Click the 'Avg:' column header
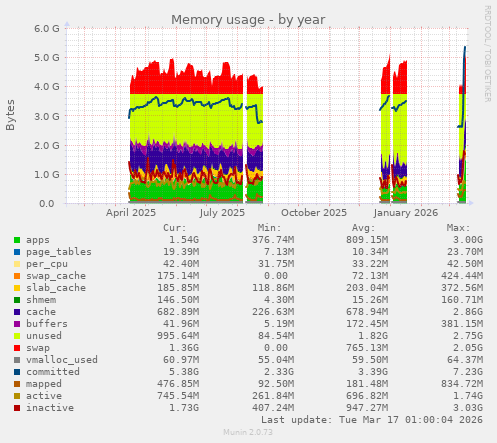Viewport: 497px width, 443px height. (364, 228)
